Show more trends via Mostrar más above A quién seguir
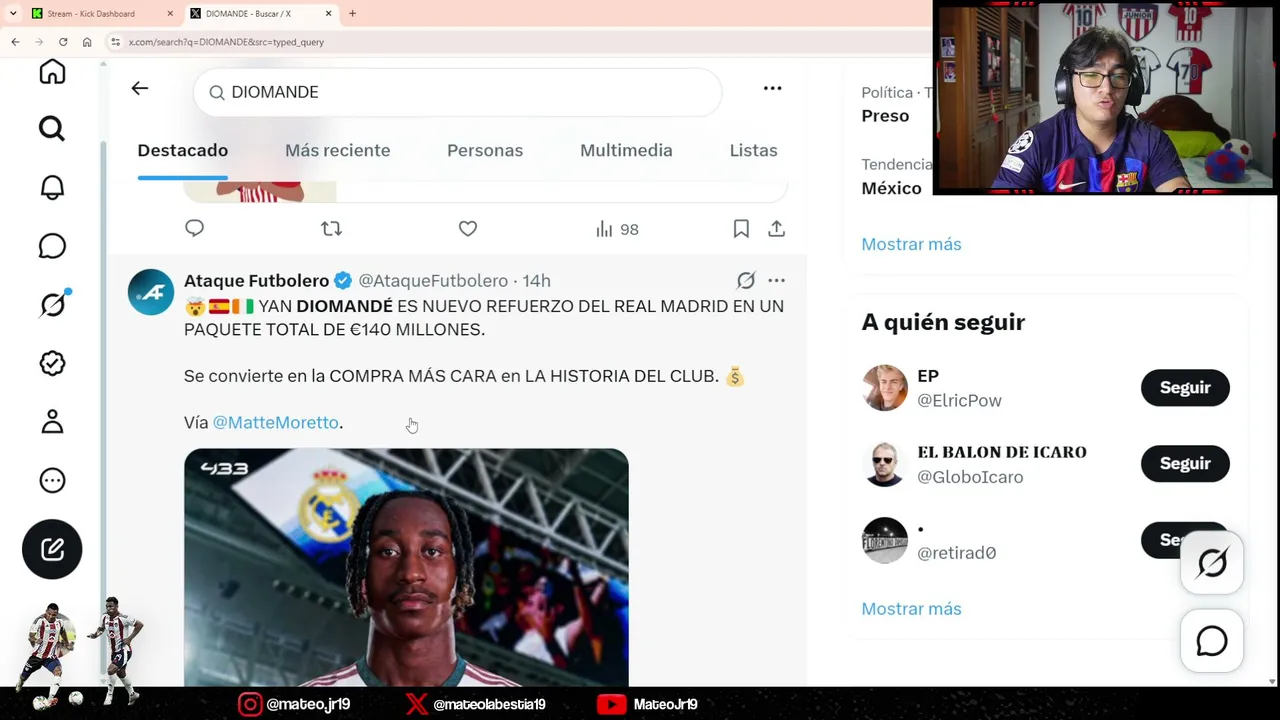The image size is (1280, 720). coord(911,244)
